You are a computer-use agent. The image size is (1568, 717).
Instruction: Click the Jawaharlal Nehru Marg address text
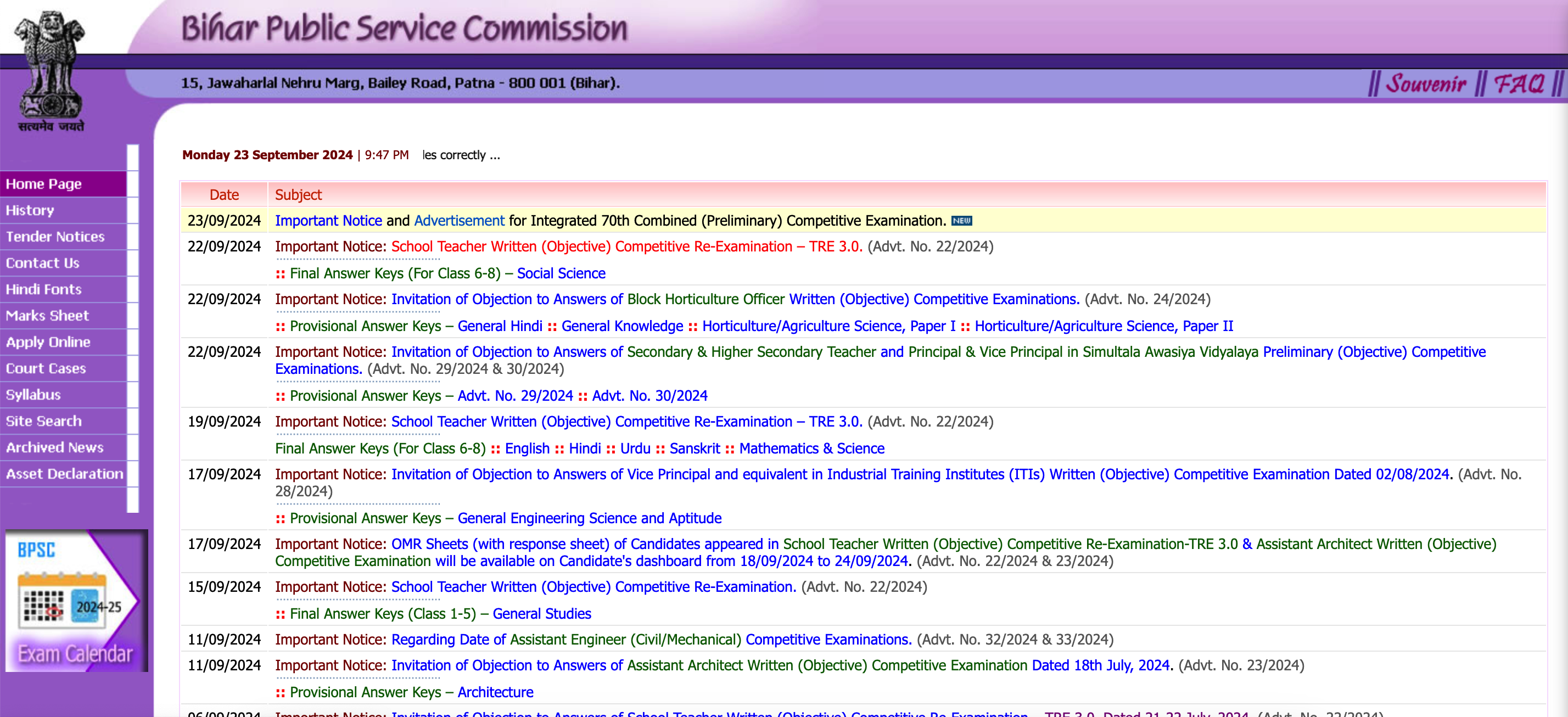click(400, 83)
